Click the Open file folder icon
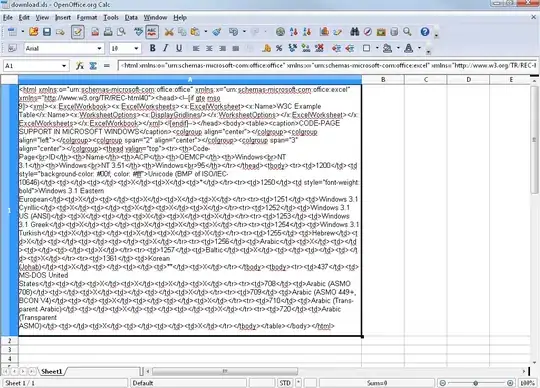The width and height of the screenshot is (540, 388). tap(33, 32)
